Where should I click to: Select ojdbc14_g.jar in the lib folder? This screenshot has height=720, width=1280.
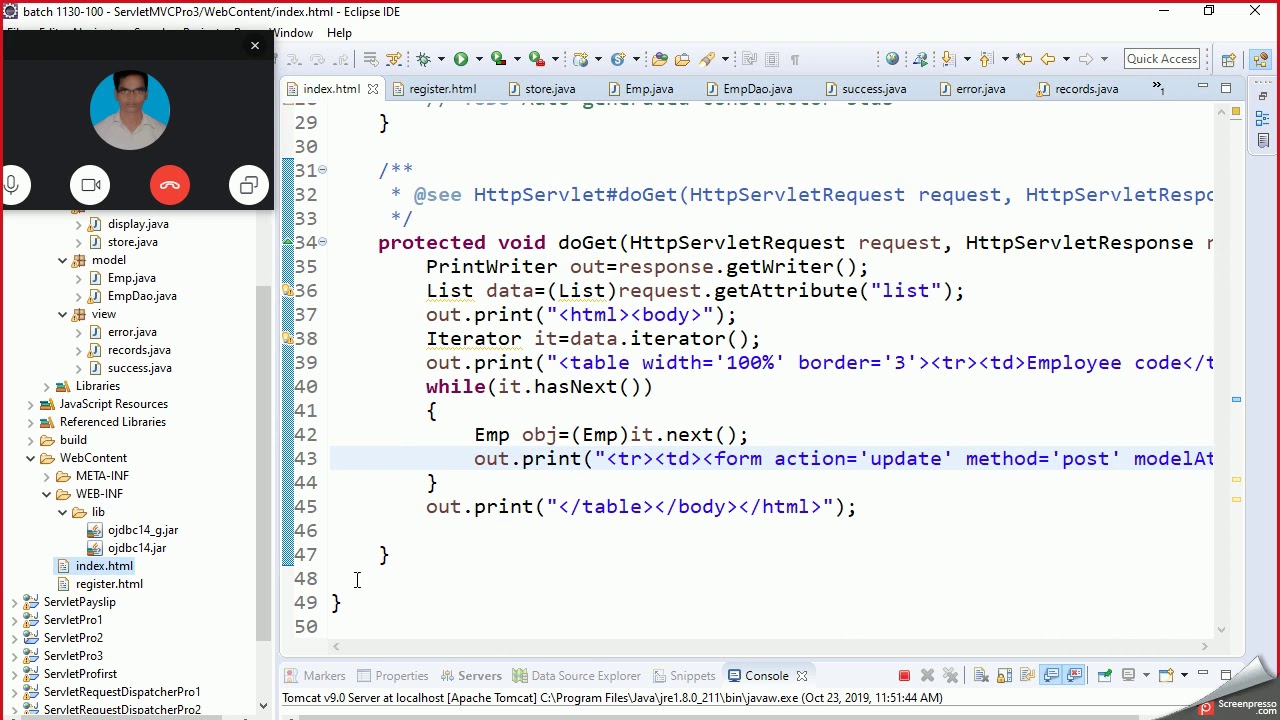143,530
